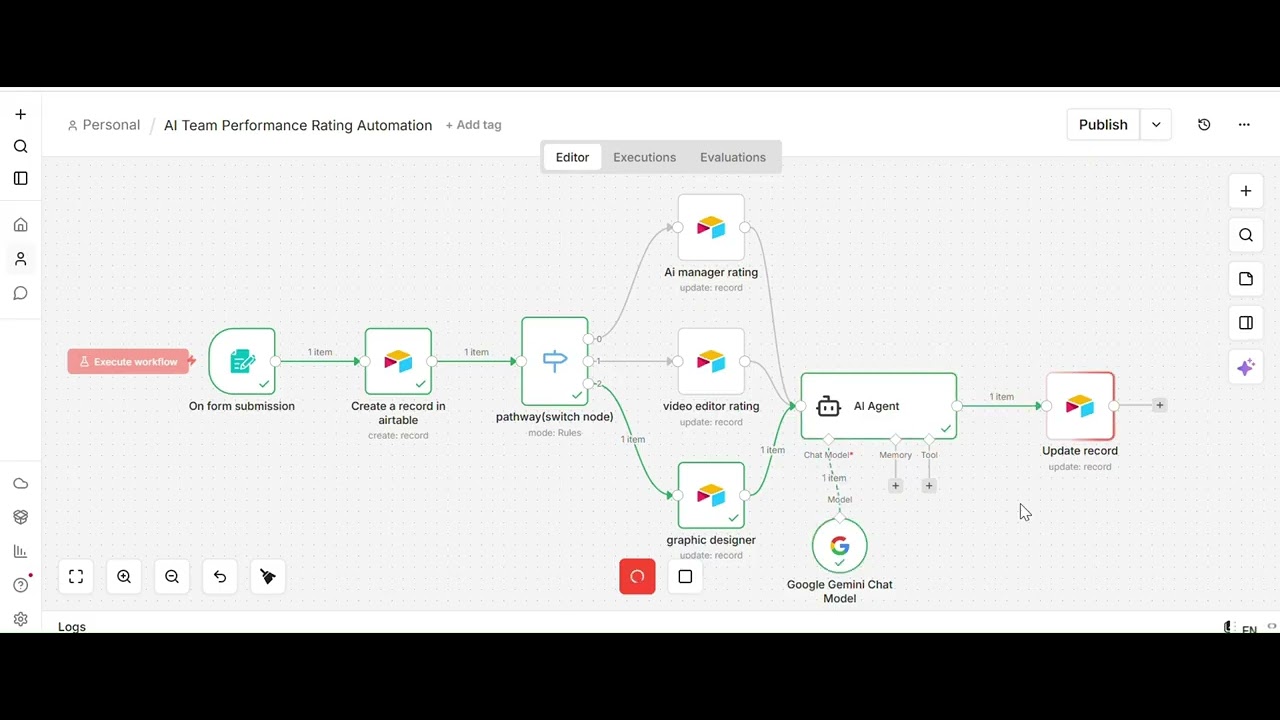Click switch node output 0 connector

pos(588,339)
